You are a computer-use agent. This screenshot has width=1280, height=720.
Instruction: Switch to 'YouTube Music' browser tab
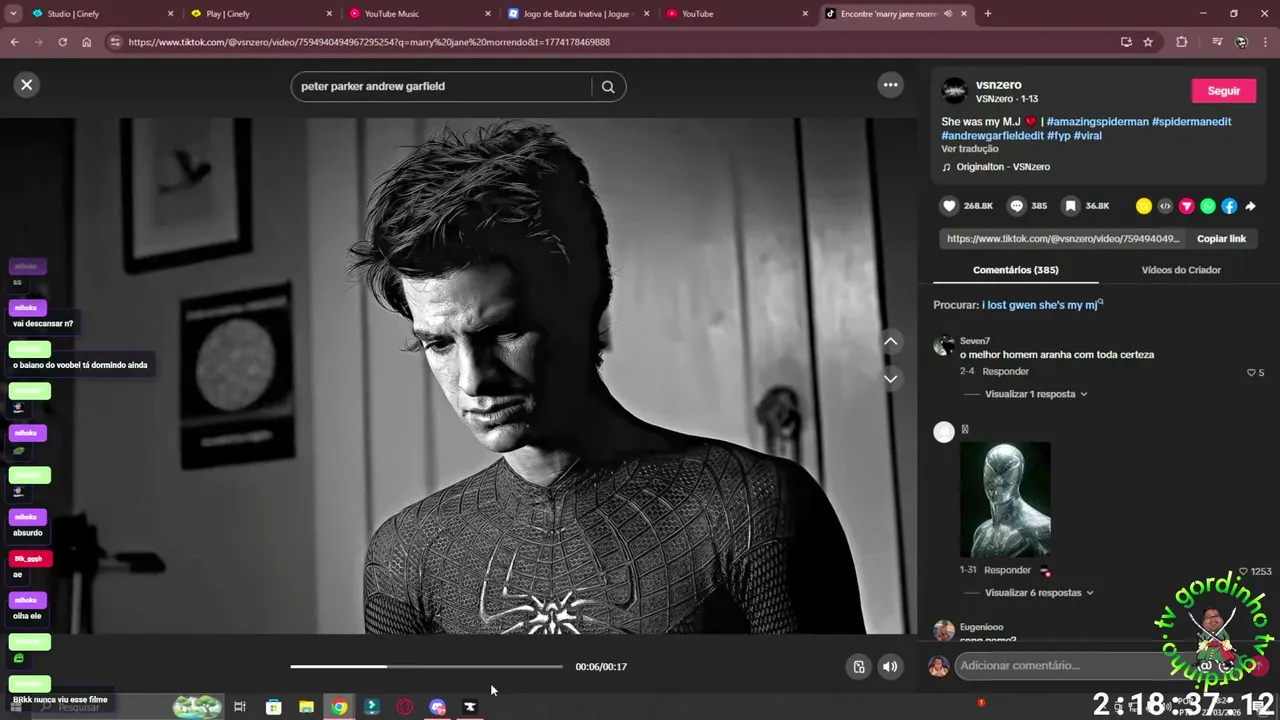[x=420, y=14]
